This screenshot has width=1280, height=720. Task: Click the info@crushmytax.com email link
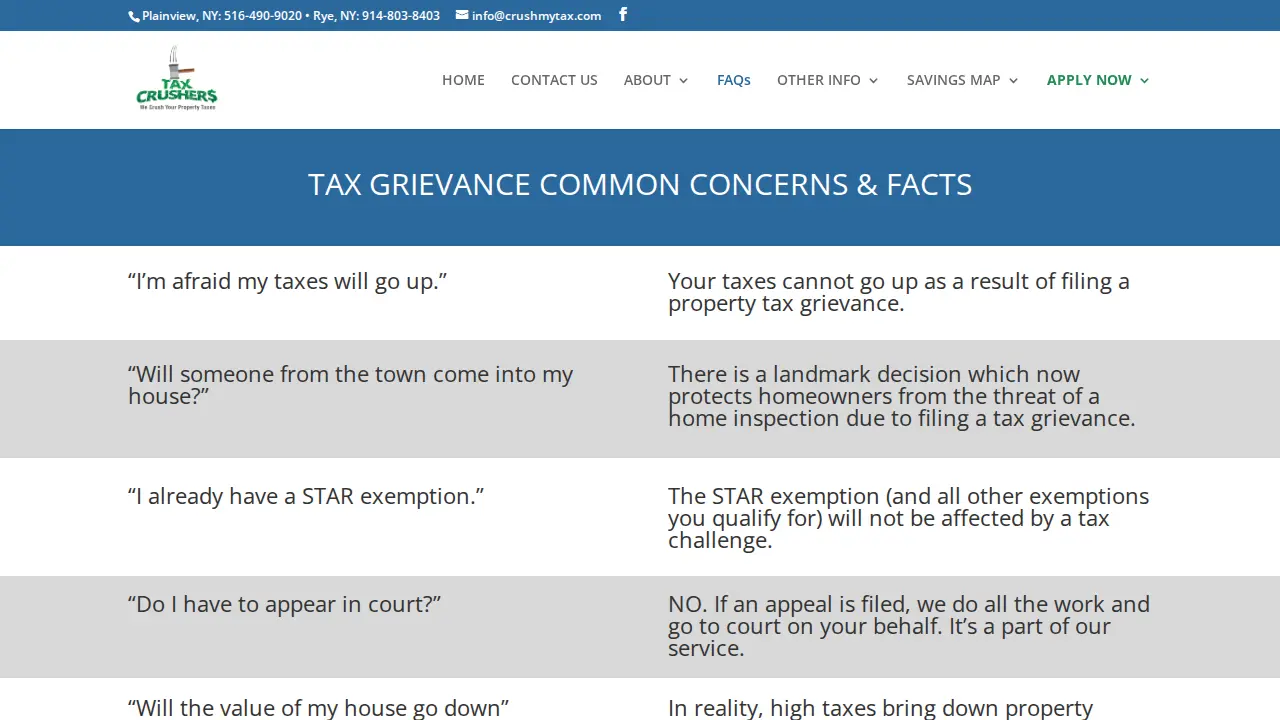(x=537, y=16)
